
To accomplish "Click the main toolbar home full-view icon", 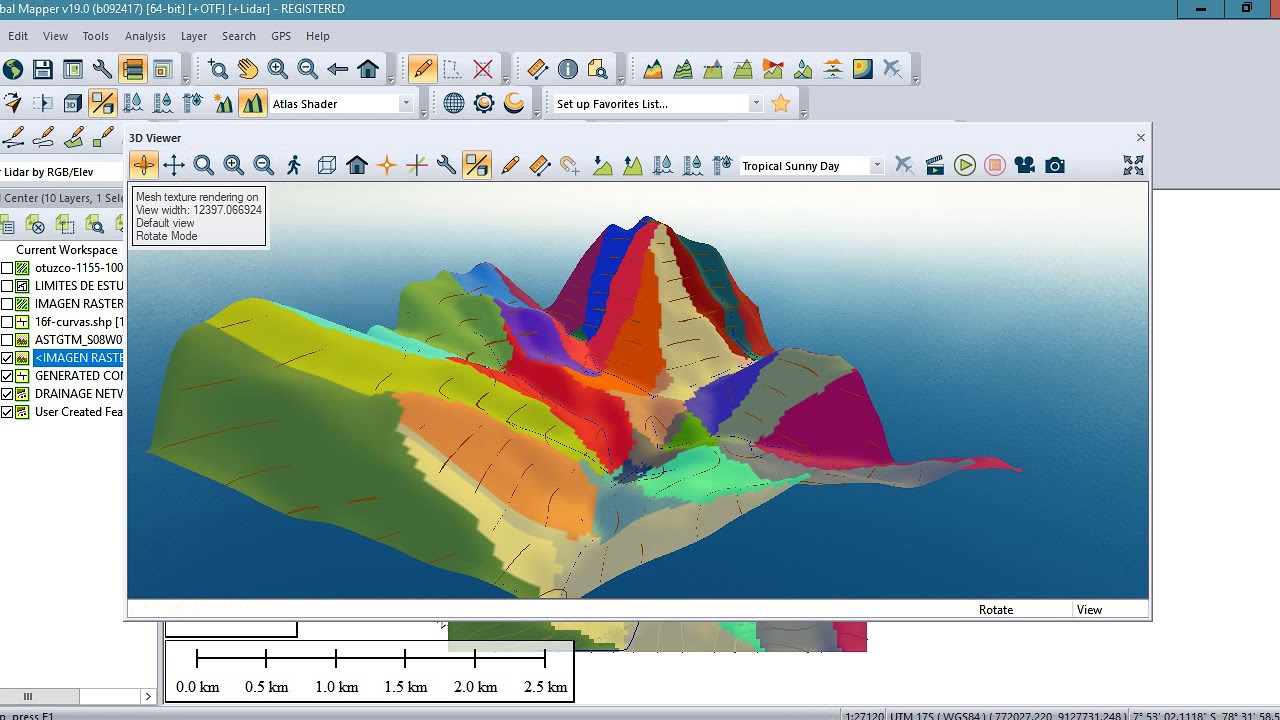I will pyautogui.click(x=368, y=69).
